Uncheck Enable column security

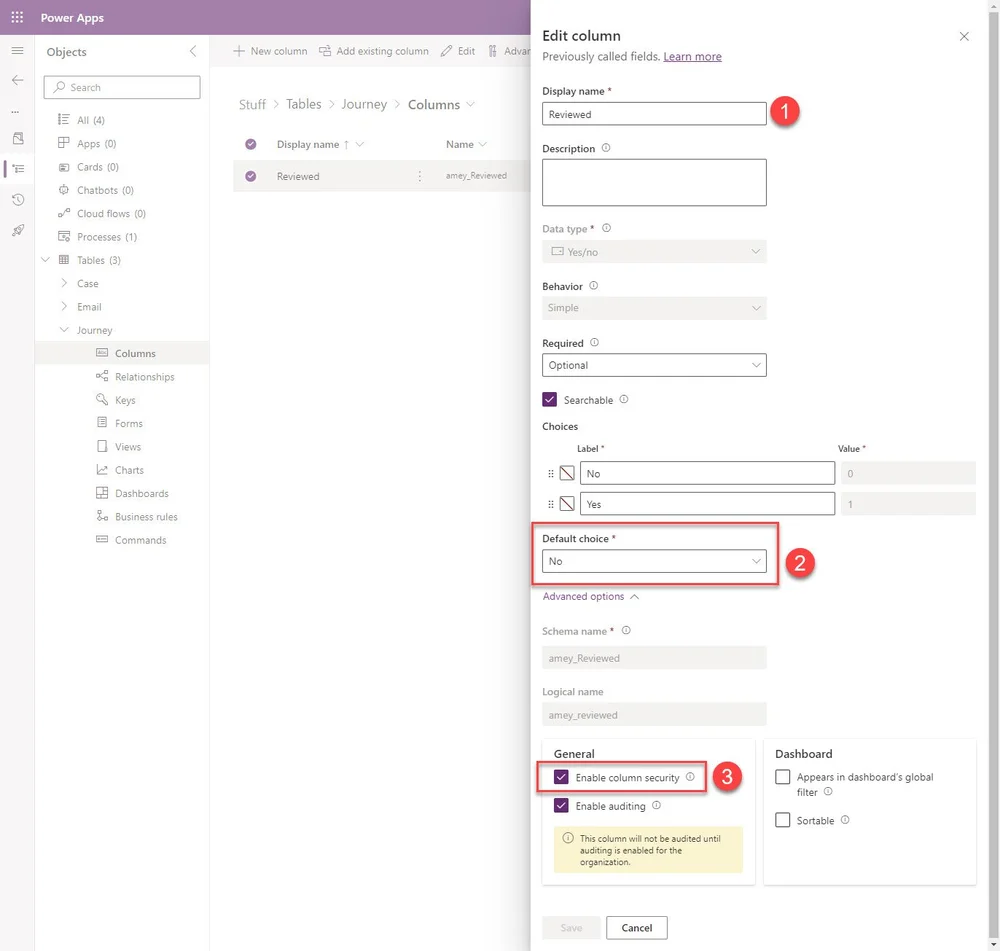click(x=561, y=777)
